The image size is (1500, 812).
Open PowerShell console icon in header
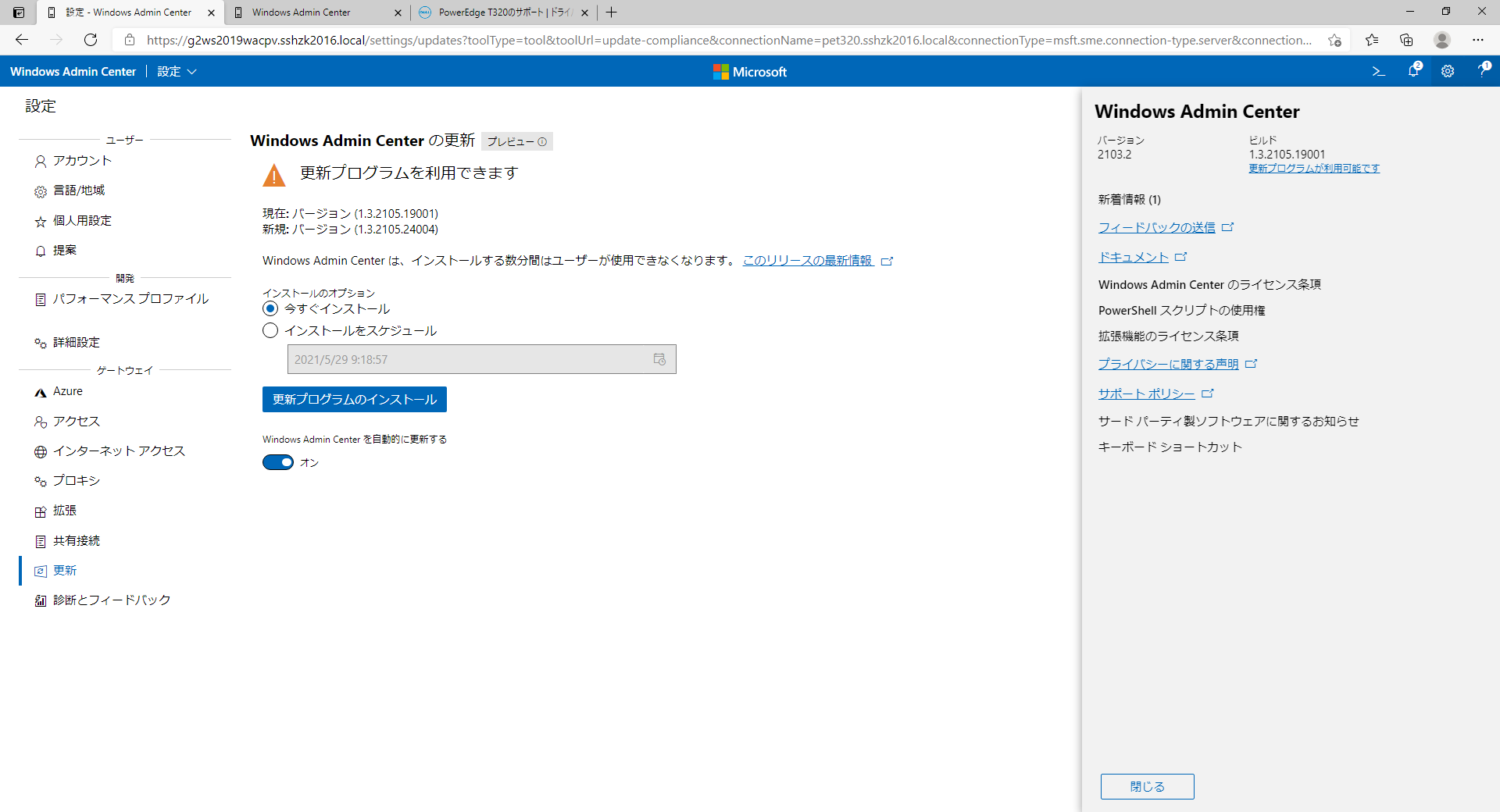click(1379, 71)
